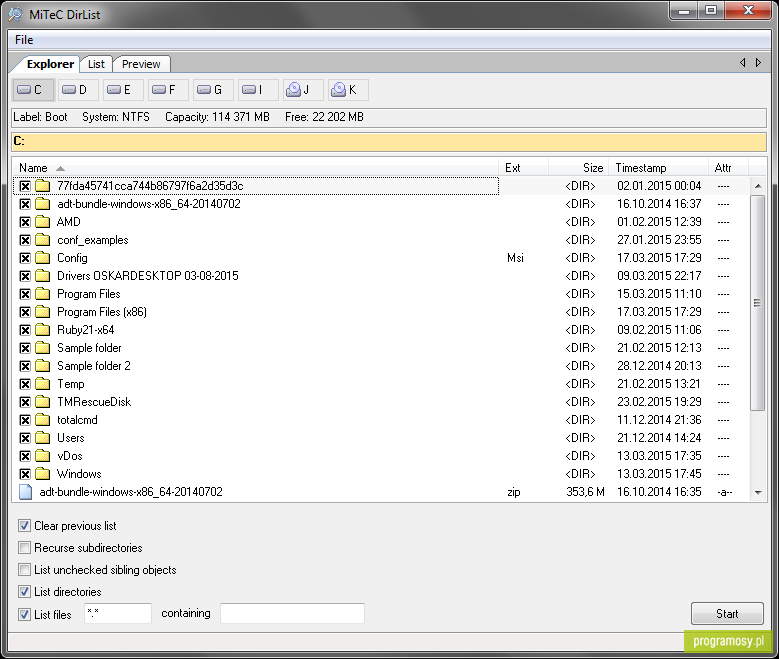Image resolution: width=779 pixels, height=659 pixels.
Task: Toggle checkbox for Program Files (x86)
Action: pos(25,312)
